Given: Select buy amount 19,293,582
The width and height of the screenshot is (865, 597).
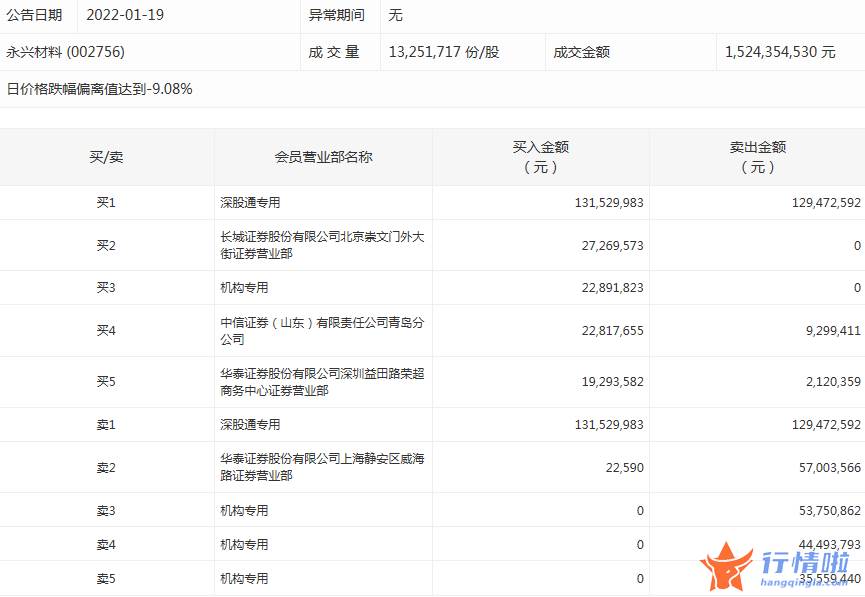Looking at the screenshot, I should pyautogui.click(x=612, y=381).
